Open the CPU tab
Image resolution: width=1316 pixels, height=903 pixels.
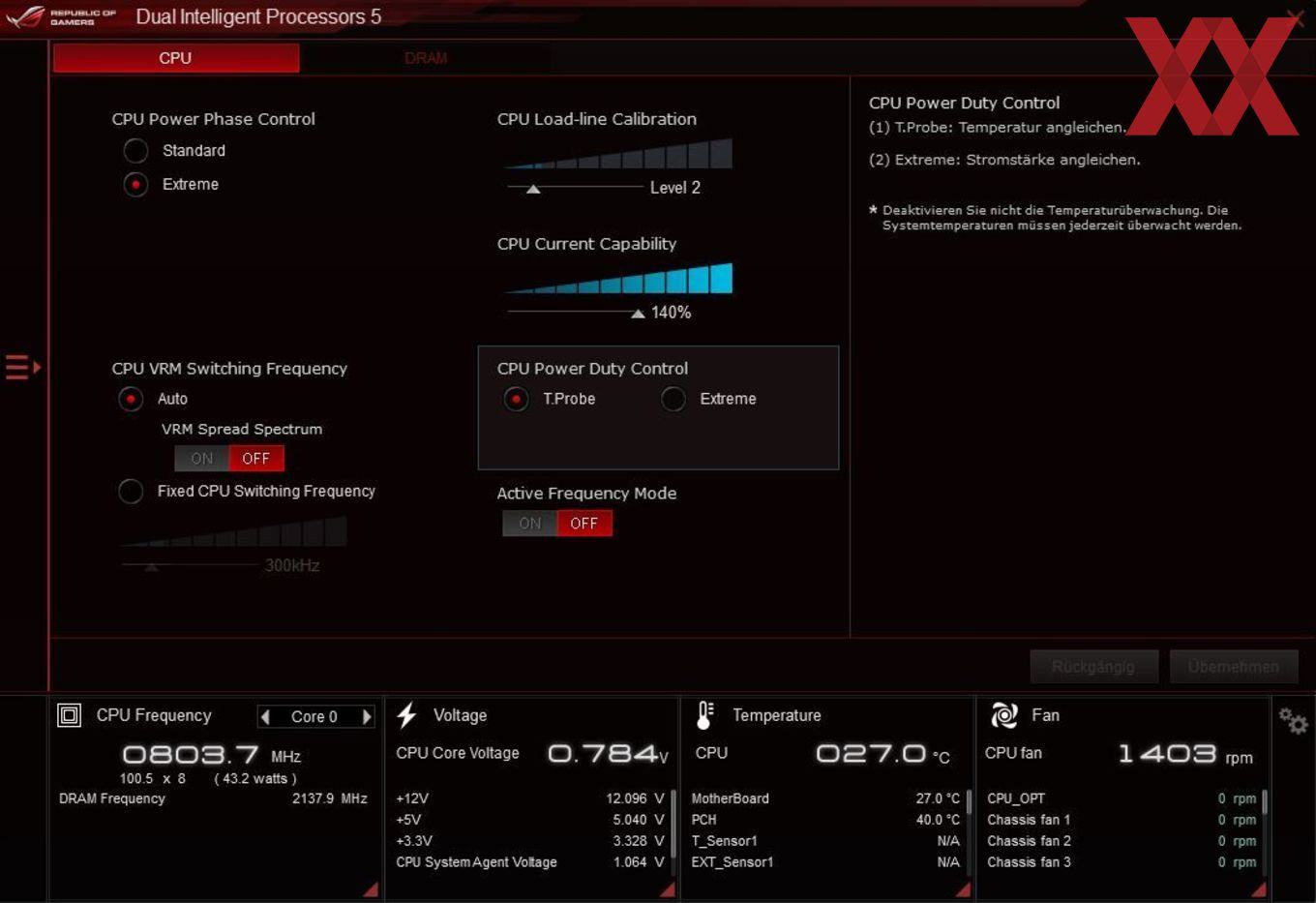[x=175, y=58]
